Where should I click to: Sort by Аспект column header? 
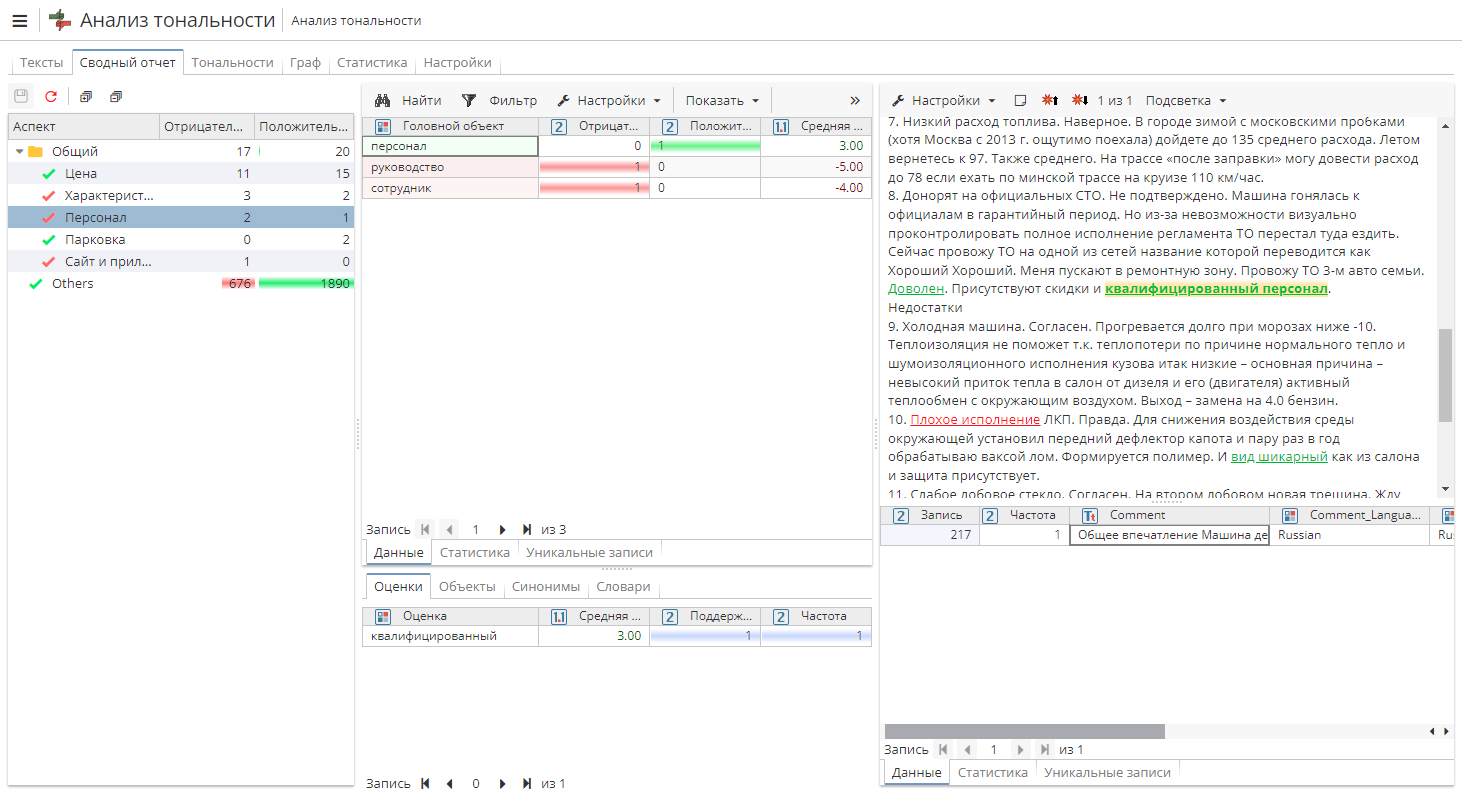(84, 127)
